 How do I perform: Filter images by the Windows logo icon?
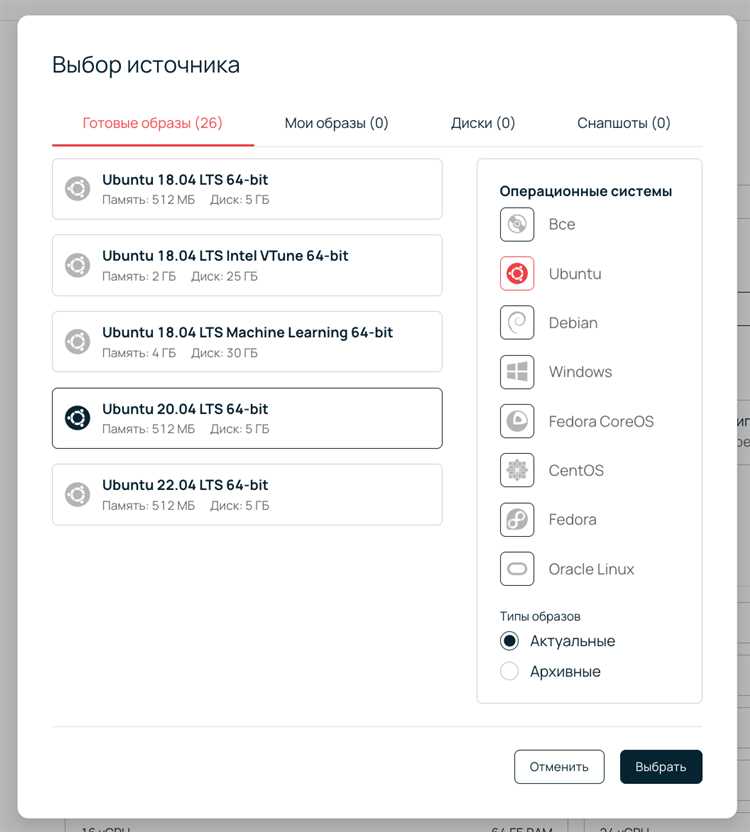(x=516, y=372)
